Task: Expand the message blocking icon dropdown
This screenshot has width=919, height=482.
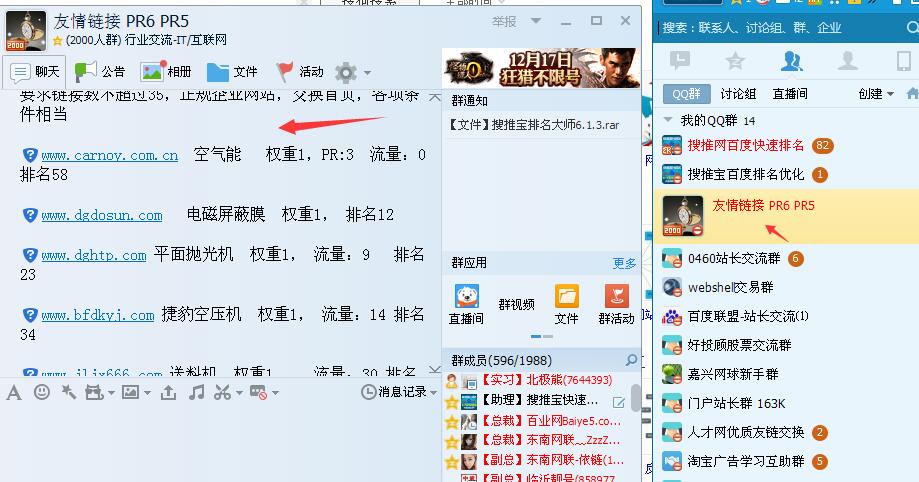Action: [x=275, y=393]
